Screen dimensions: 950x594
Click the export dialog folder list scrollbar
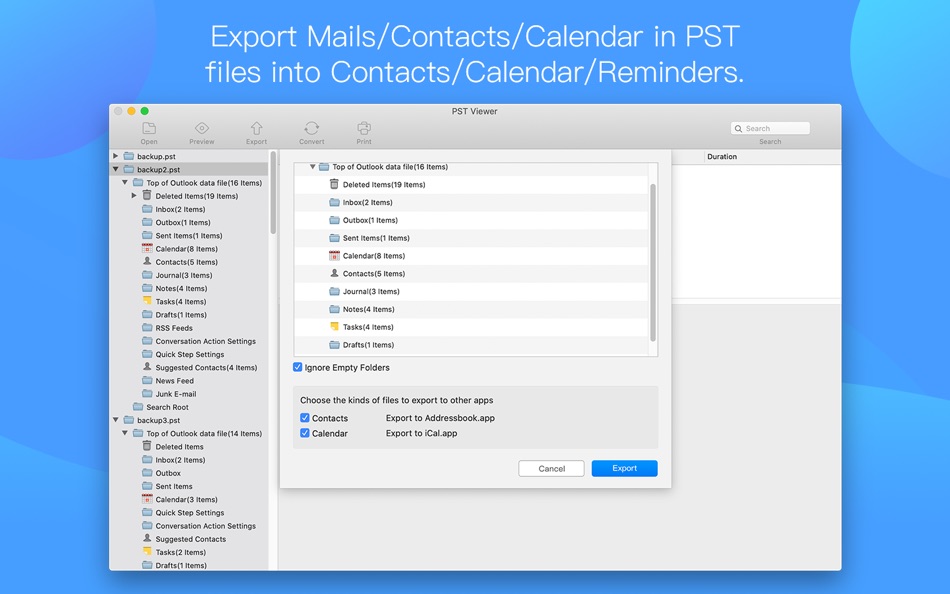(x=653, y=262)
